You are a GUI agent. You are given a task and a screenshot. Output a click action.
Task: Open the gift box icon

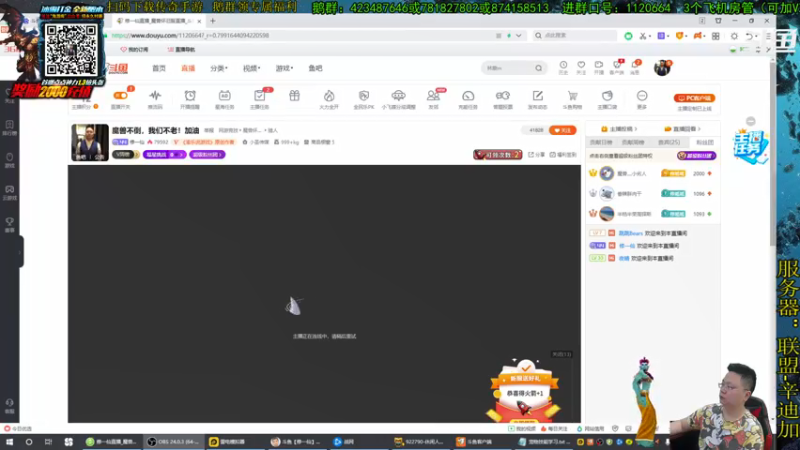point(294,96)
